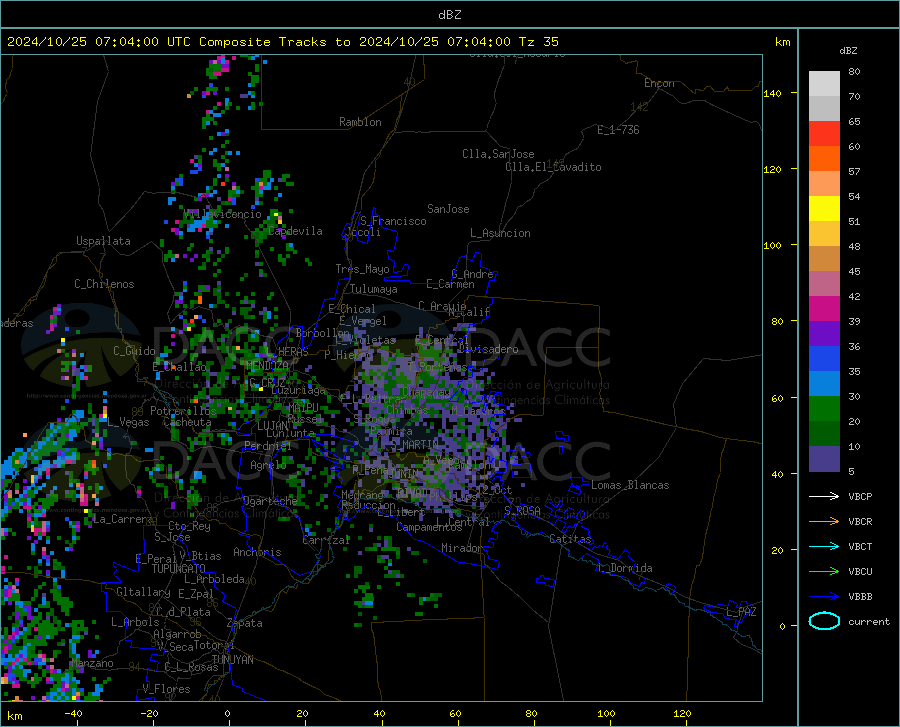The image size is (900, 727).
Task: Pick the slate 5-10 dBZ swatch
Action: (824, 459)
